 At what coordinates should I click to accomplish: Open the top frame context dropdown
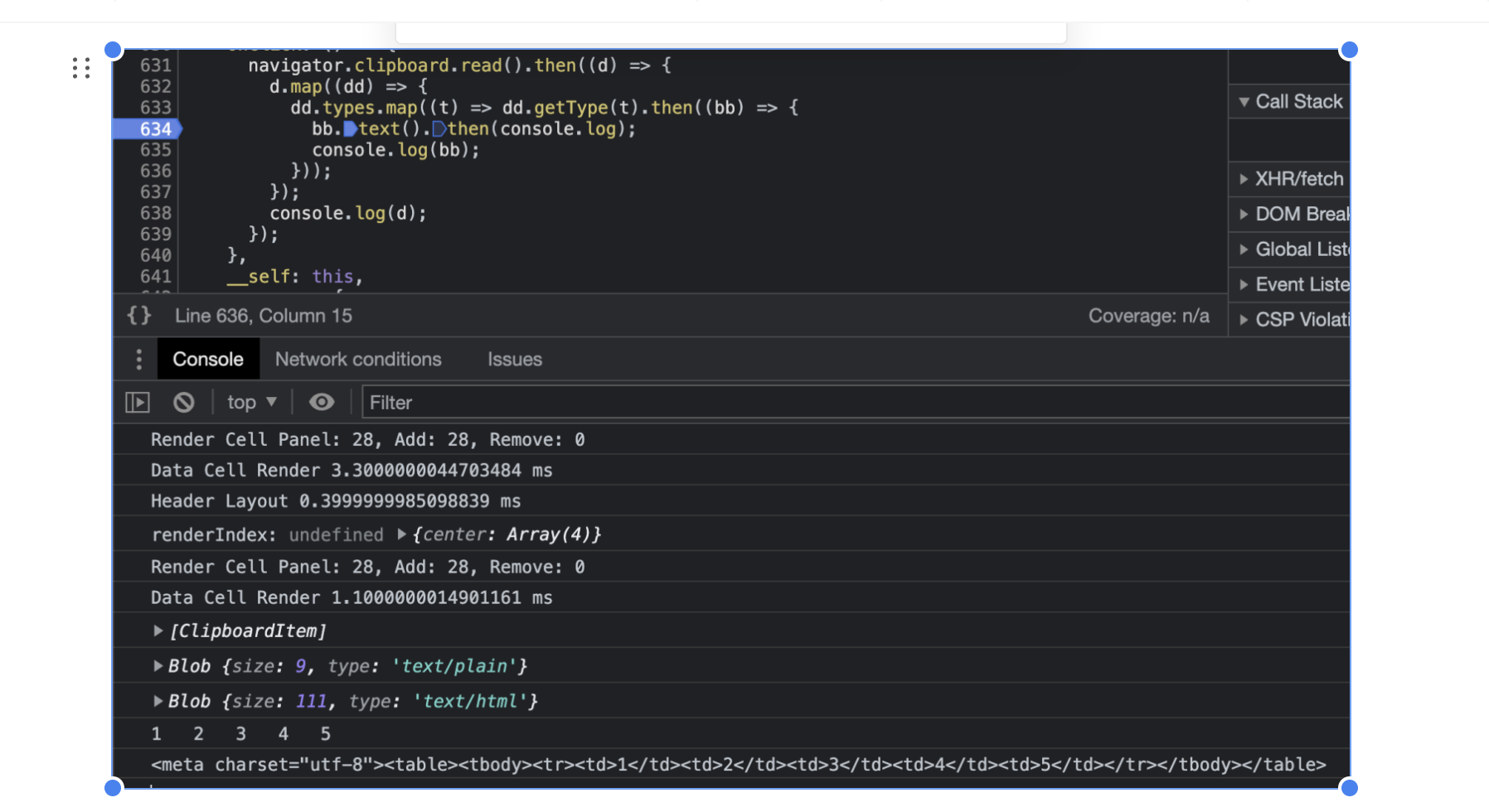[x=251, y=402]
